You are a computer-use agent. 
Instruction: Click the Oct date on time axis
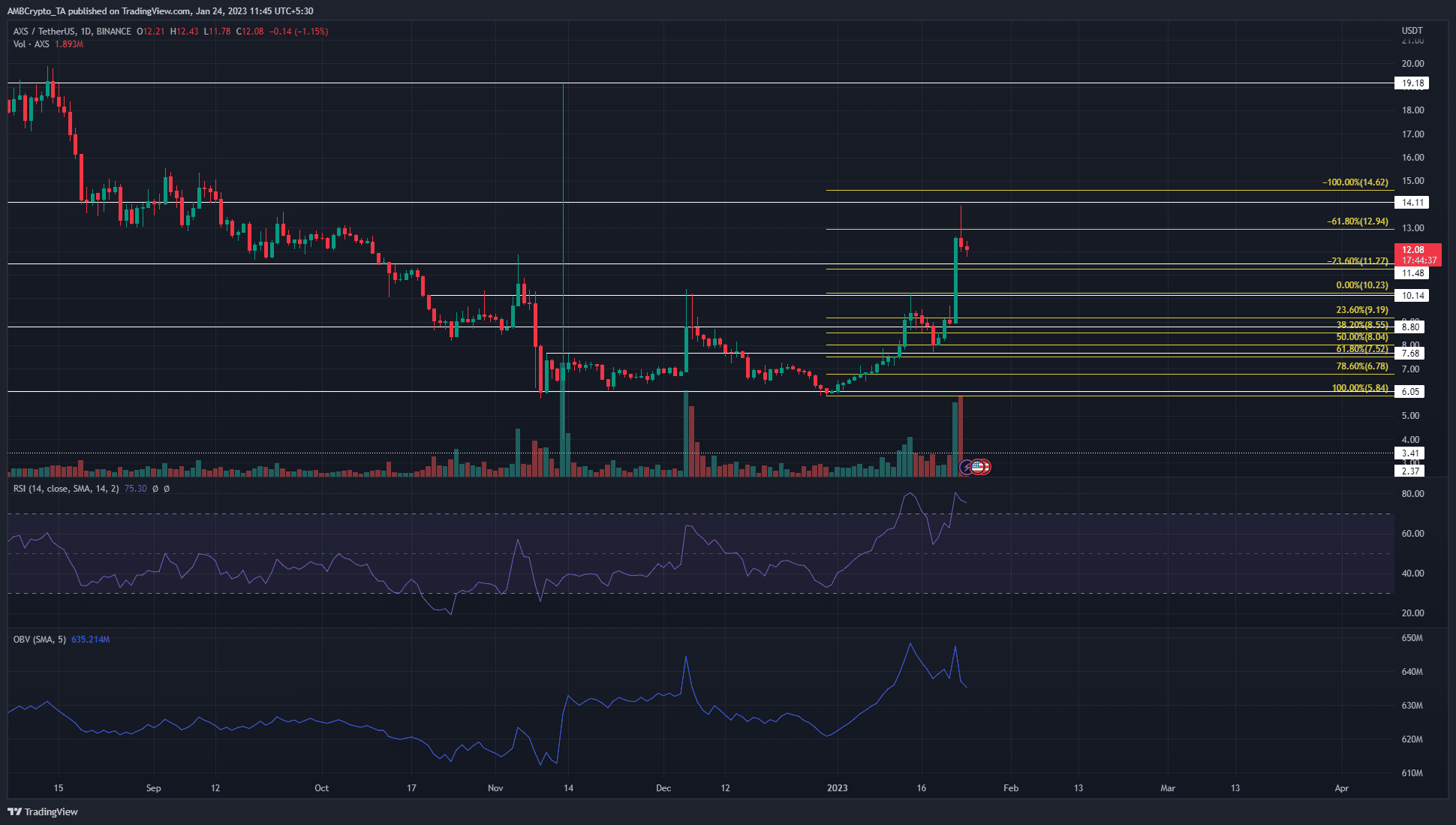pos(321,788)
